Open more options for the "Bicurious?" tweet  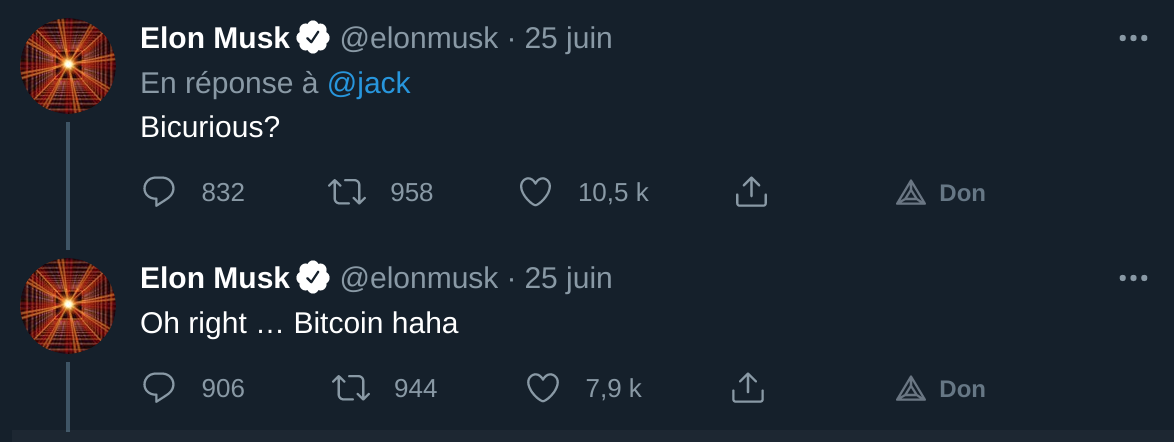pyautogui.click(x=1133, y=39)
